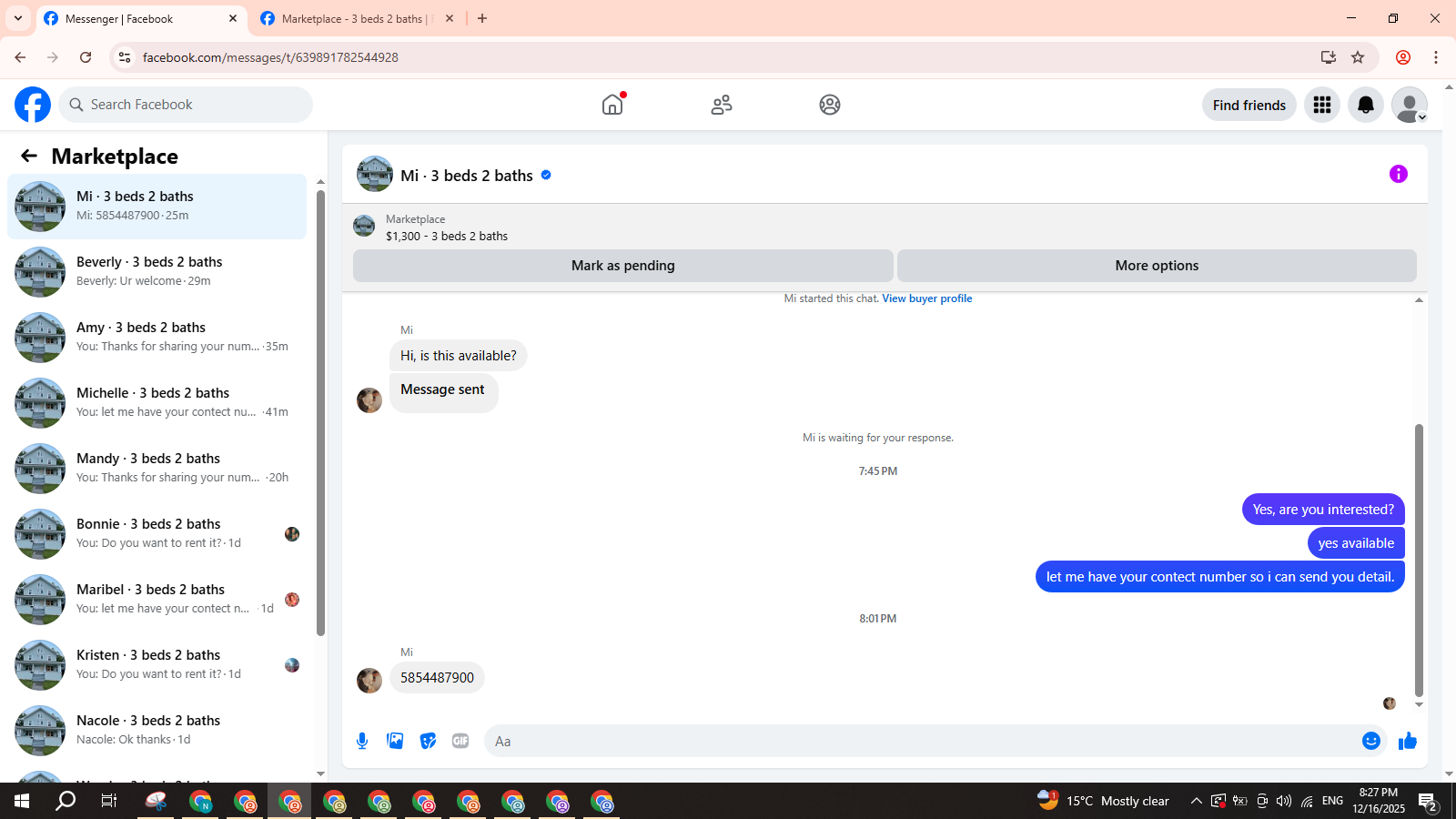Screen dimensions: 1456x819
Task: Open the Facebook menu grid icon
Action: pyautogui.click(x=1322, y=105)
